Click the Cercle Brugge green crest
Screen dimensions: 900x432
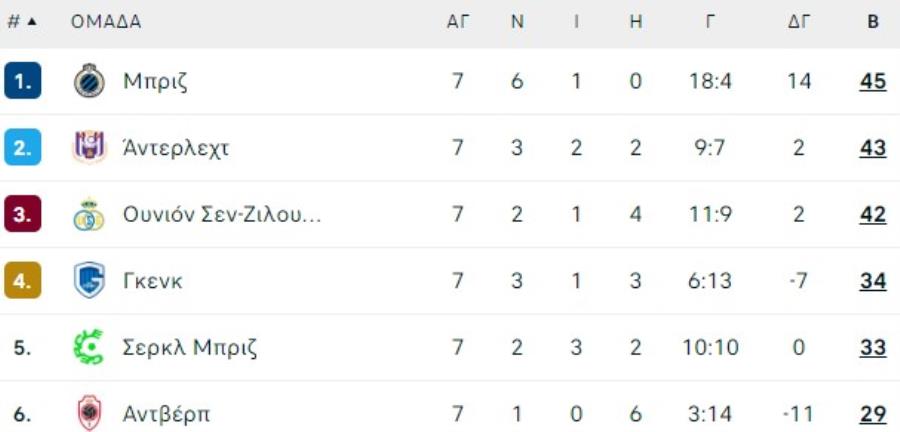(89, 347)
